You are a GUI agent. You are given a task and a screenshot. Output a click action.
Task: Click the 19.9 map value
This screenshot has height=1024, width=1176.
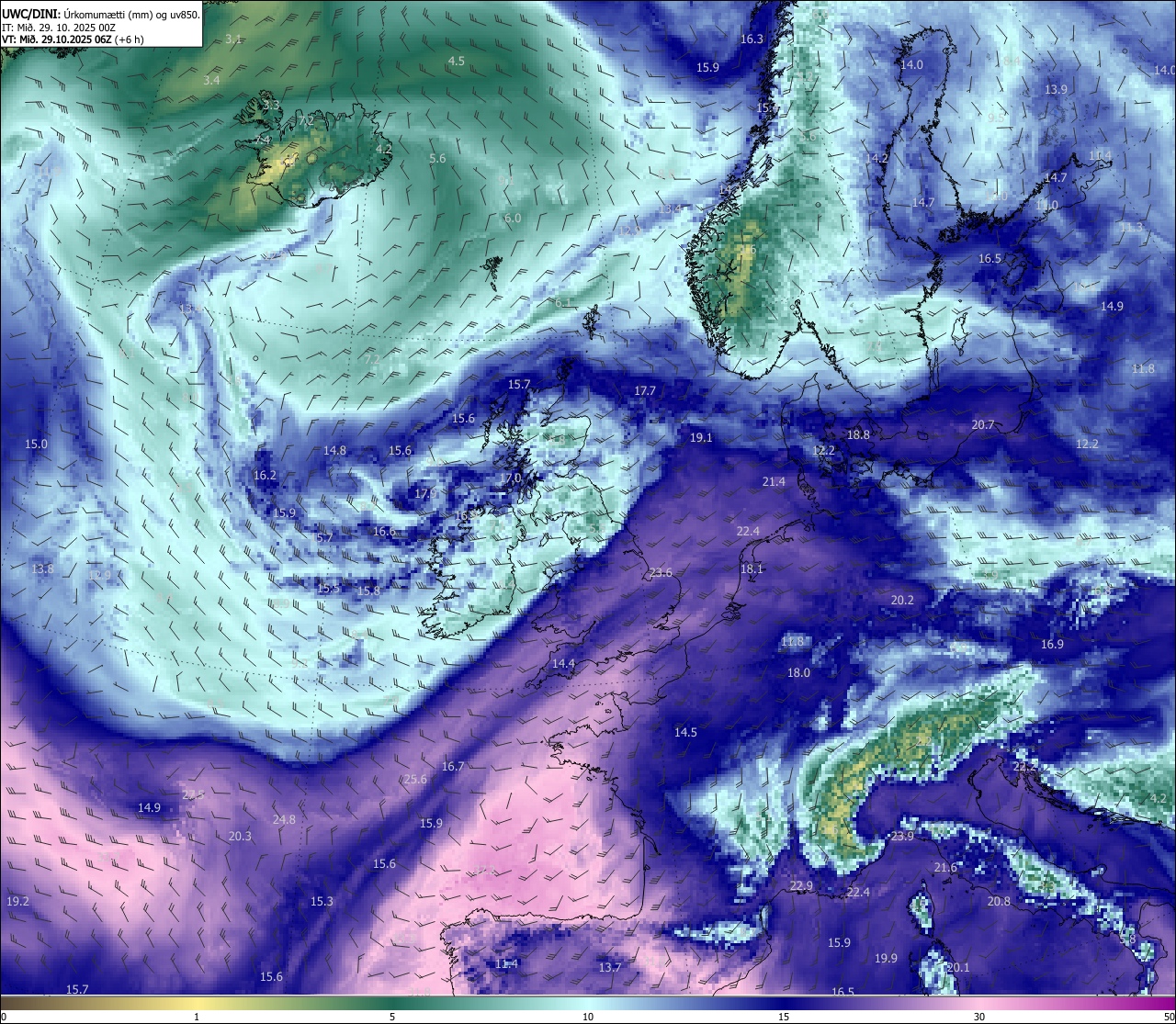[x=886, y=959]
